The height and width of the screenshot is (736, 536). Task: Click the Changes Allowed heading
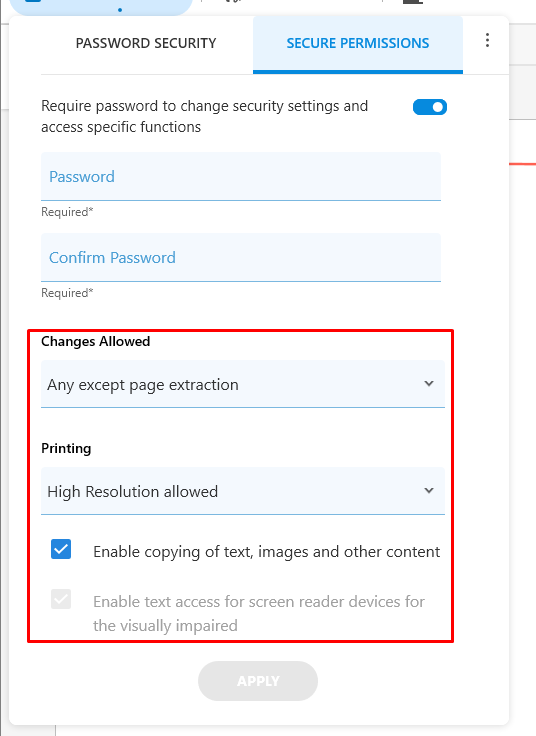(96, 341)
